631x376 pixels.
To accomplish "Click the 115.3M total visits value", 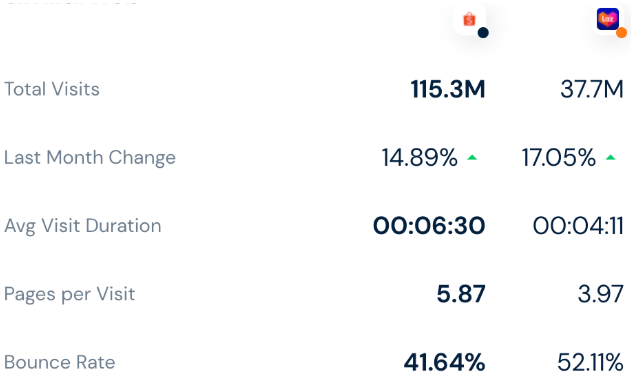I will point(448,89).
